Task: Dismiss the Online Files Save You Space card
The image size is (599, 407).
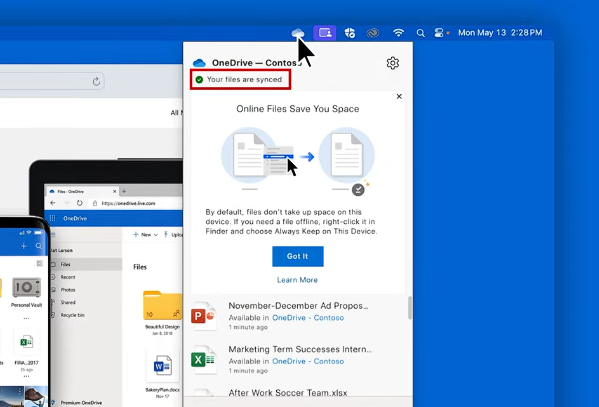Action: click(x=399, y=96)
